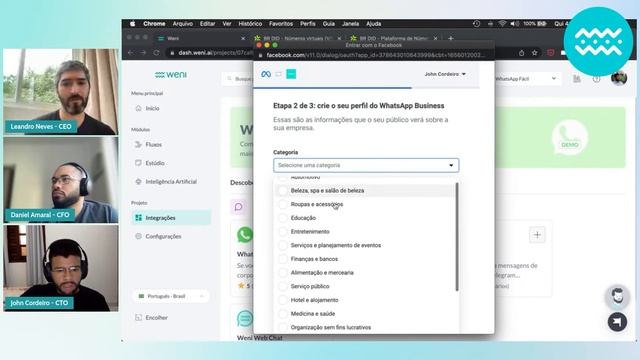
Task: Click the building organization icon in top bar
Action: point(577,78)
